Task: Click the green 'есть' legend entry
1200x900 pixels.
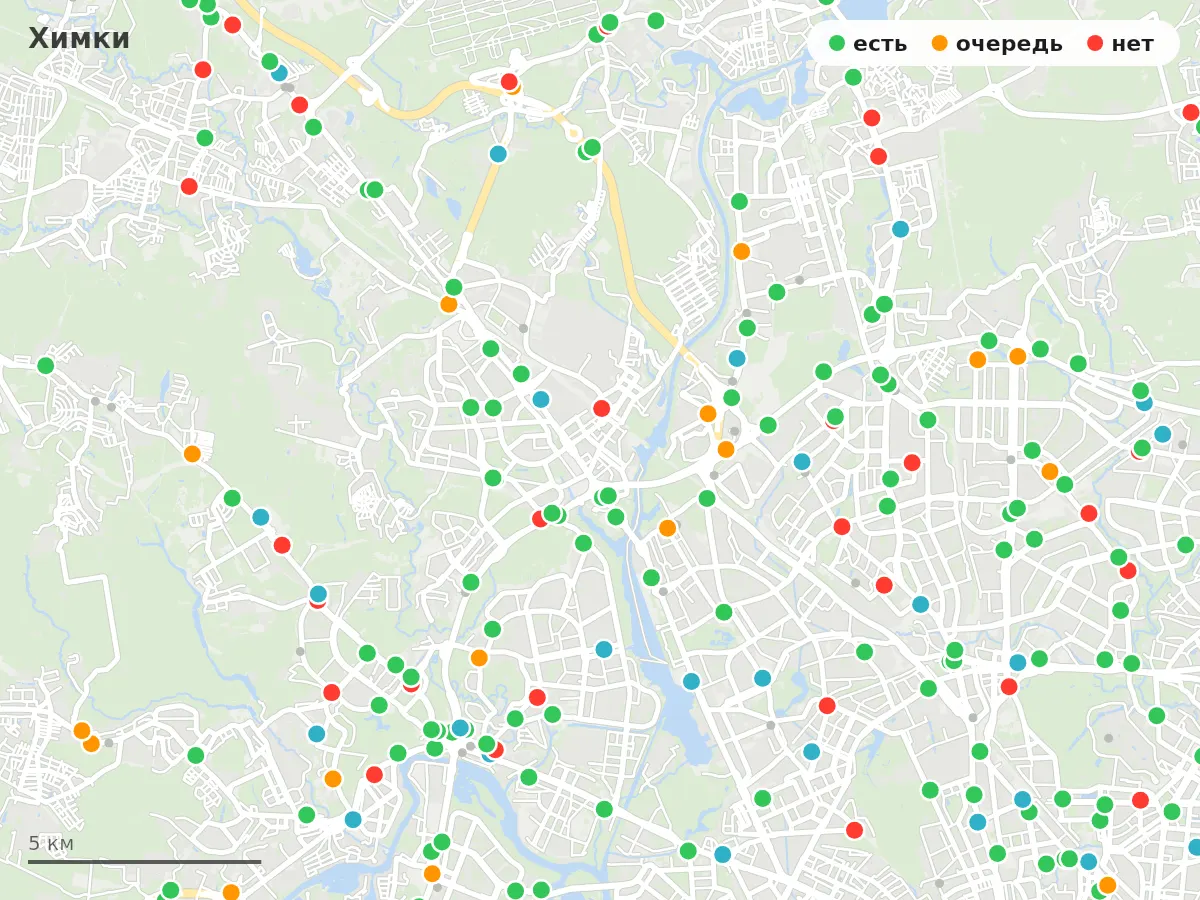Action: [x=868, y=44]
